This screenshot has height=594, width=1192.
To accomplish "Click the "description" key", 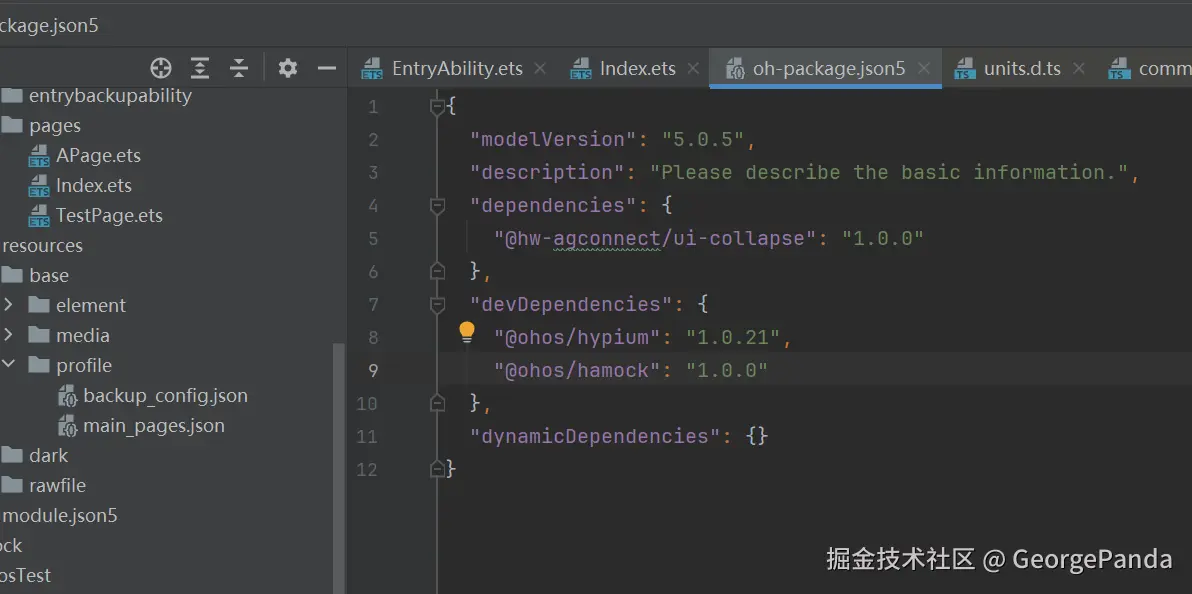I will coord(547,173).
